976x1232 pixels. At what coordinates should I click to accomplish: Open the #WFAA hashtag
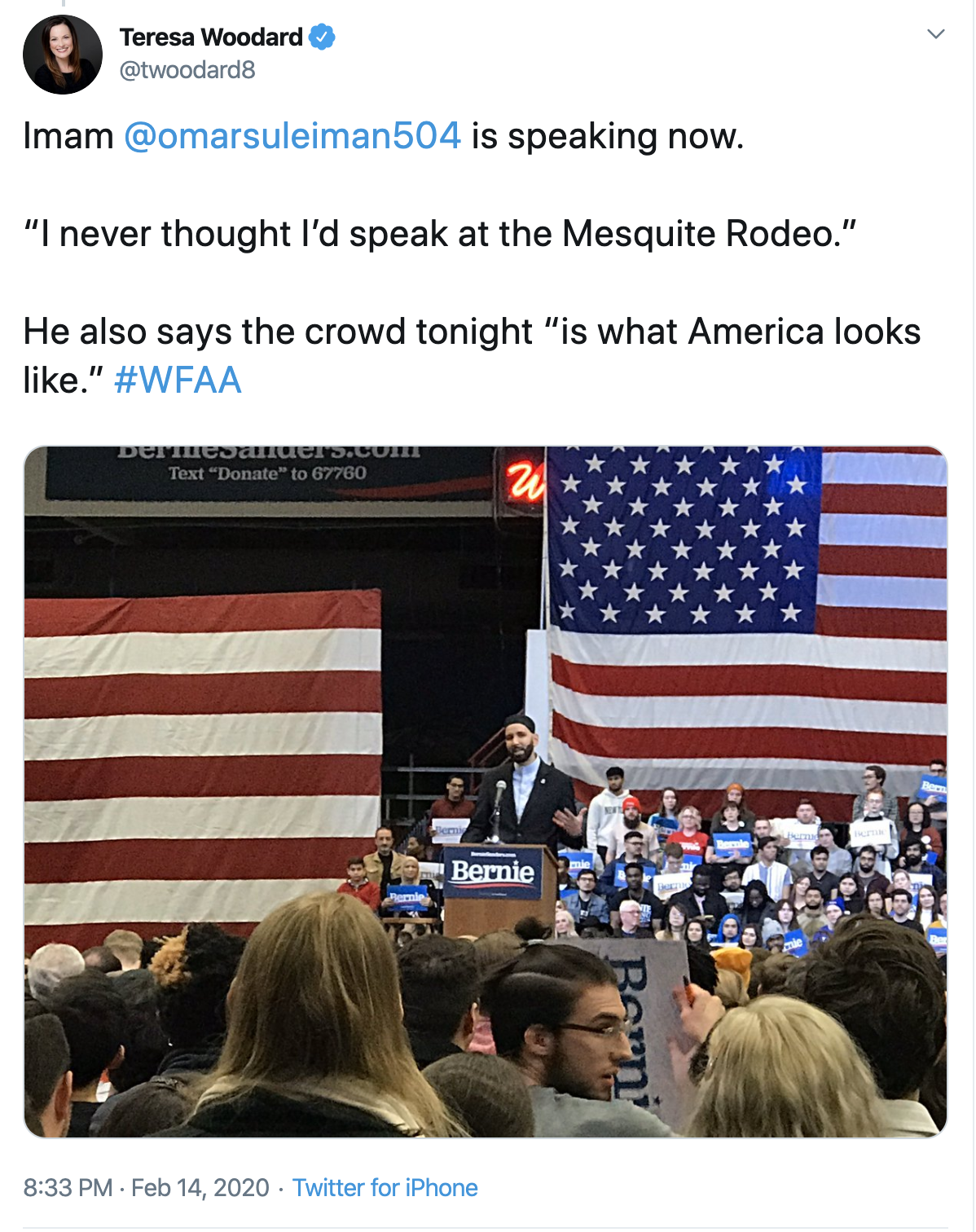(x=178, y=380)
